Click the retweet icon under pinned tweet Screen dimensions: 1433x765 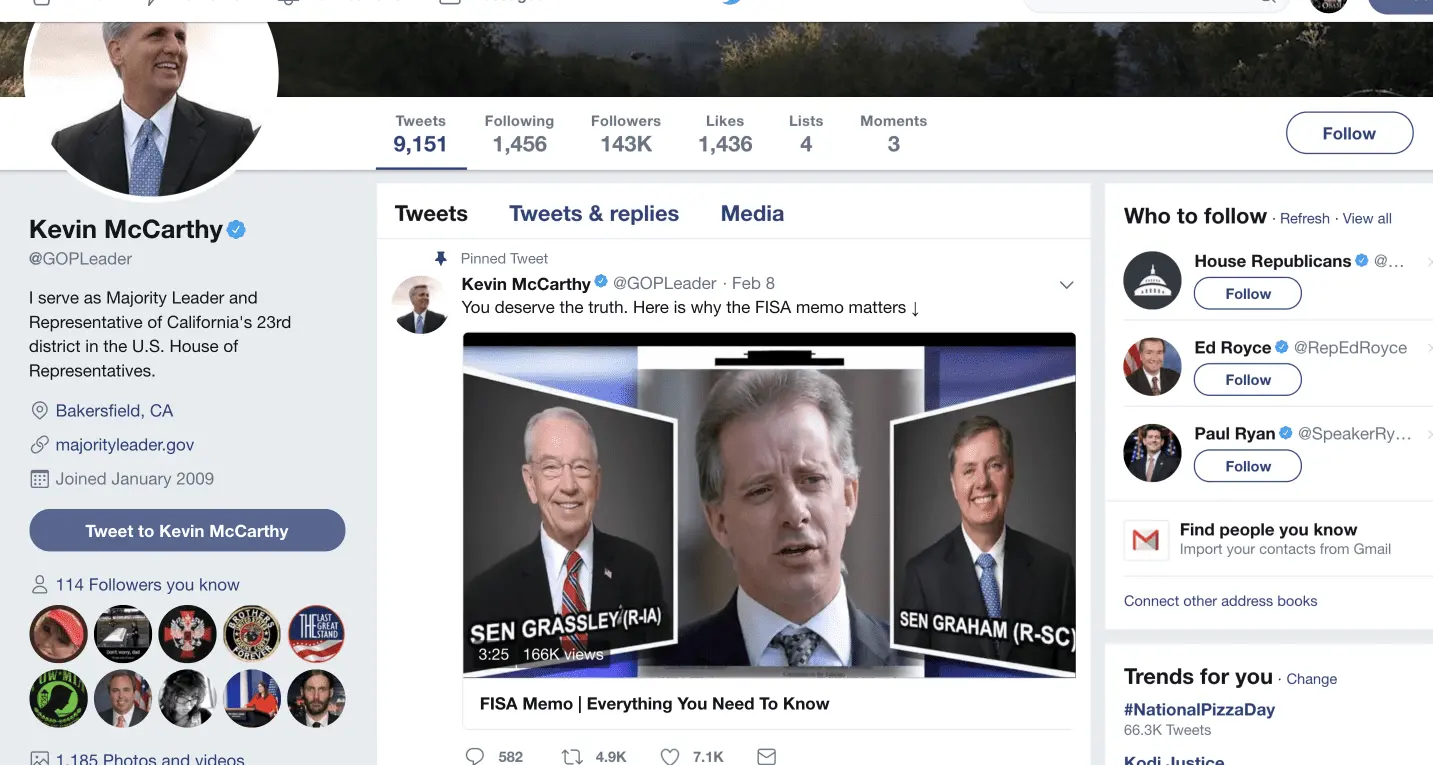click(572, 756)
